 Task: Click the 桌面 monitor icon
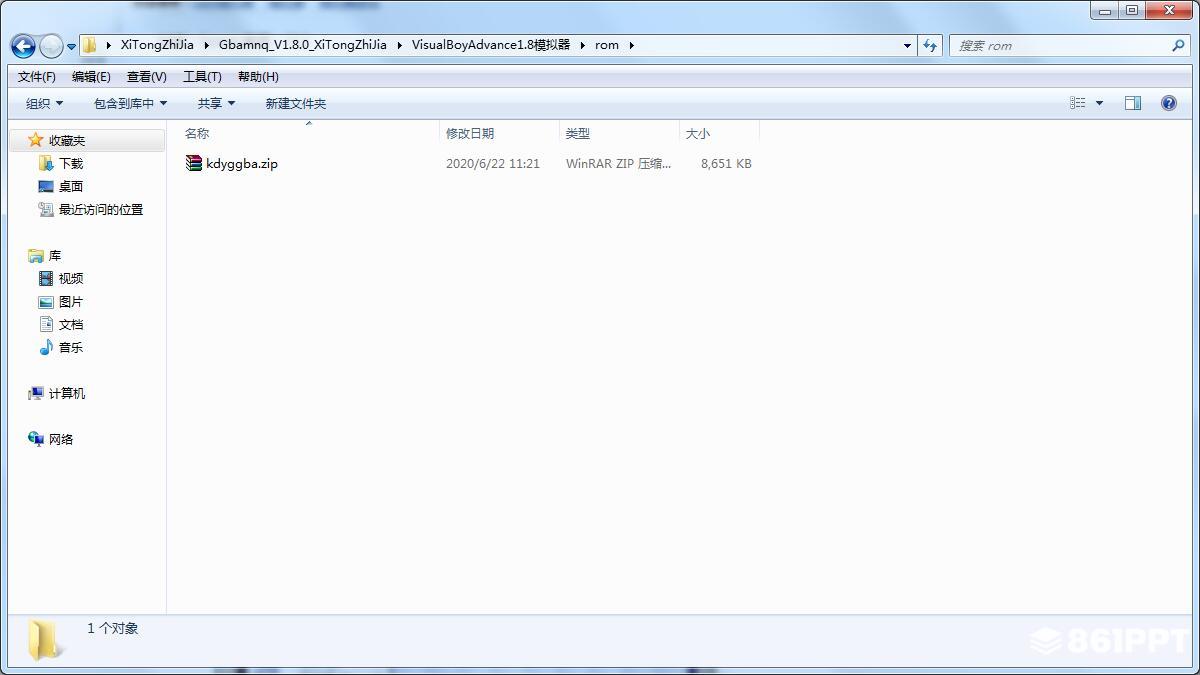(x=46, y=186)
